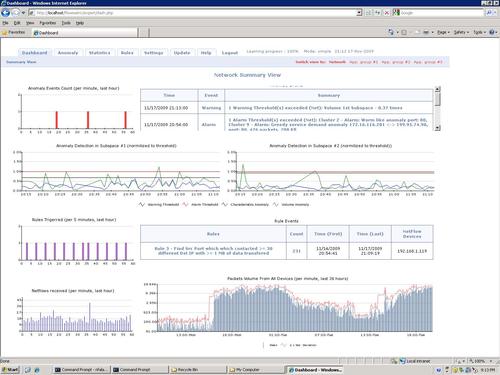500x375 pixels.
Task: Click scroll-up arrow of events table
Action: [x=437, y=89]
